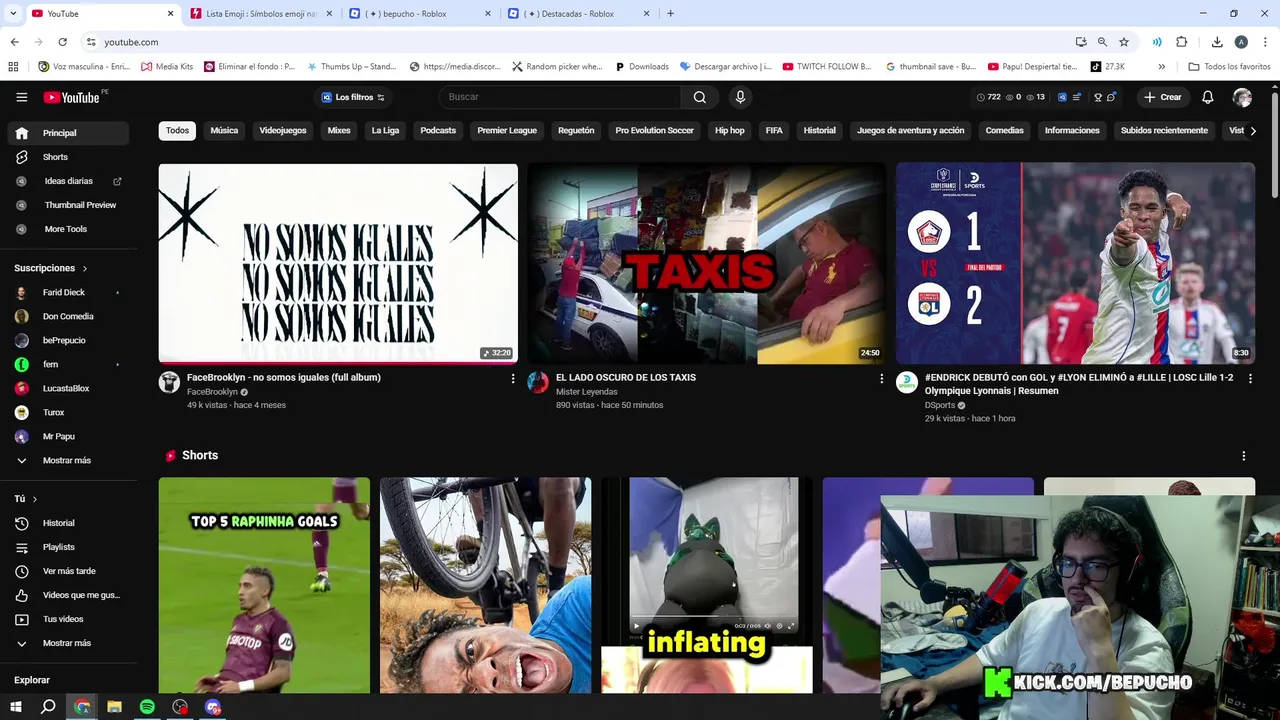
Task: Open the Los filtros extension dropdown
Action: click(353, 97)
